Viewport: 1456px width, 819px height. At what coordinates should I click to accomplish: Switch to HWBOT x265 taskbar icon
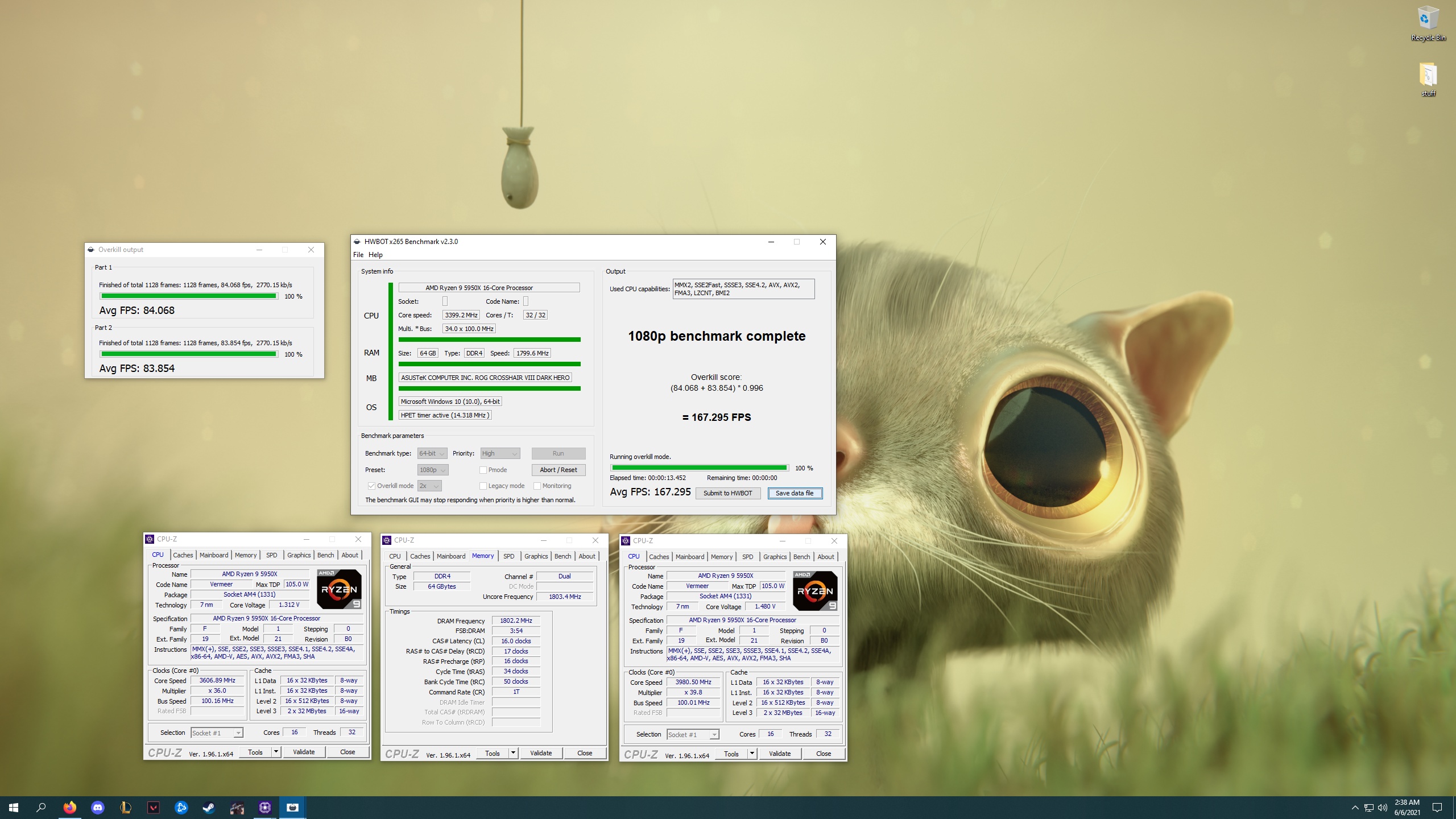tap(293, 807)
